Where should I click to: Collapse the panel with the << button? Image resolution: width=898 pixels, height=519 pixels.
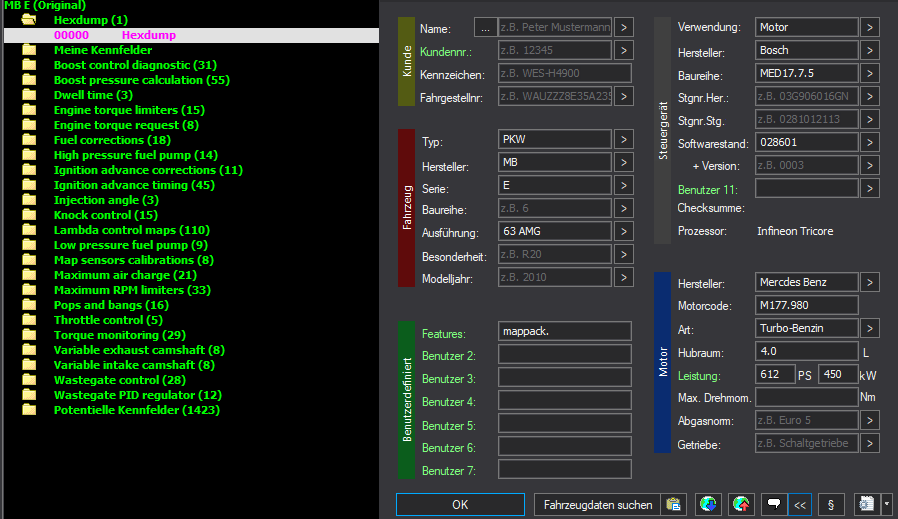point(800,505)
